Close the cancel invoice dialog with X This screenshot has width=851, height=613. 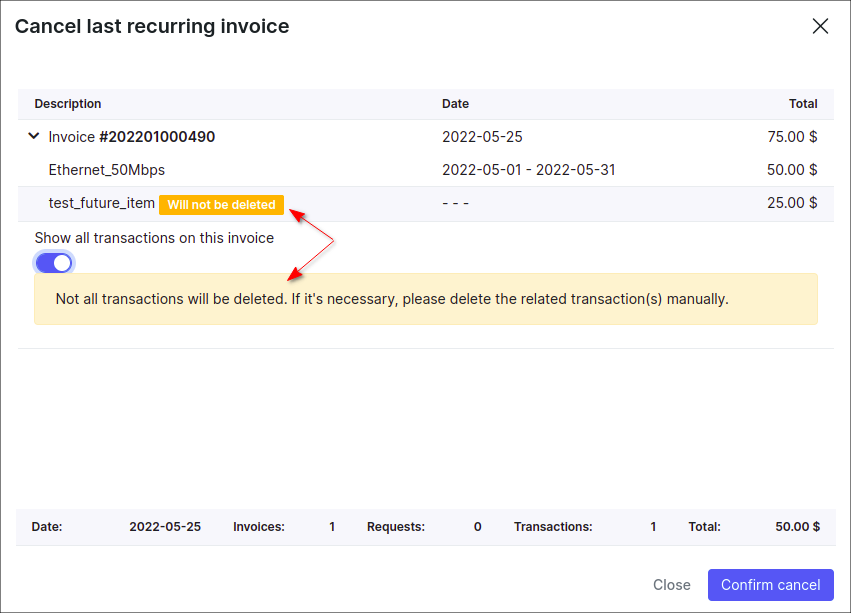820,27
